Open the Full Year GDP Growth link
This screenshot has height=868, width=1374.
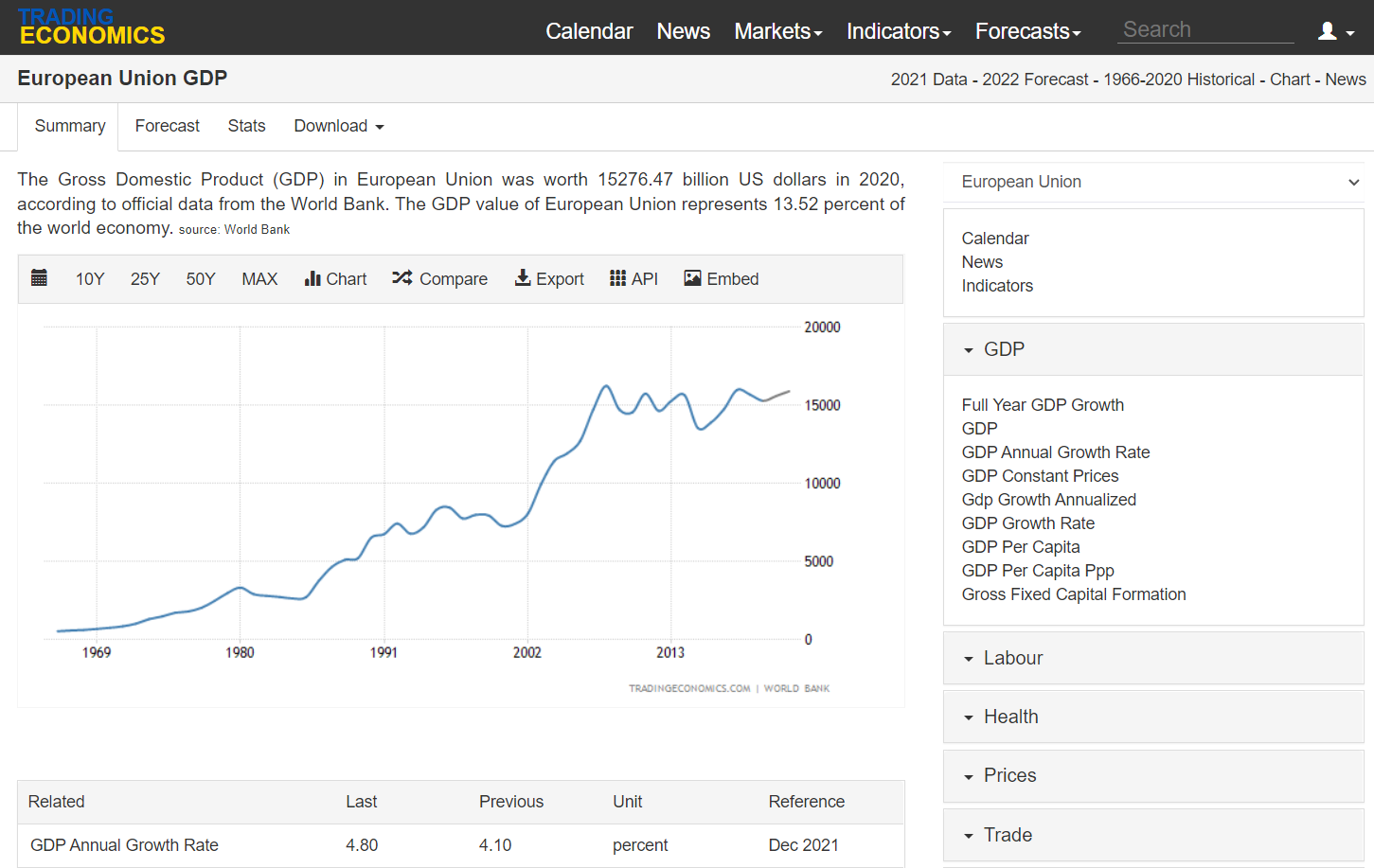pos(1043,405)
